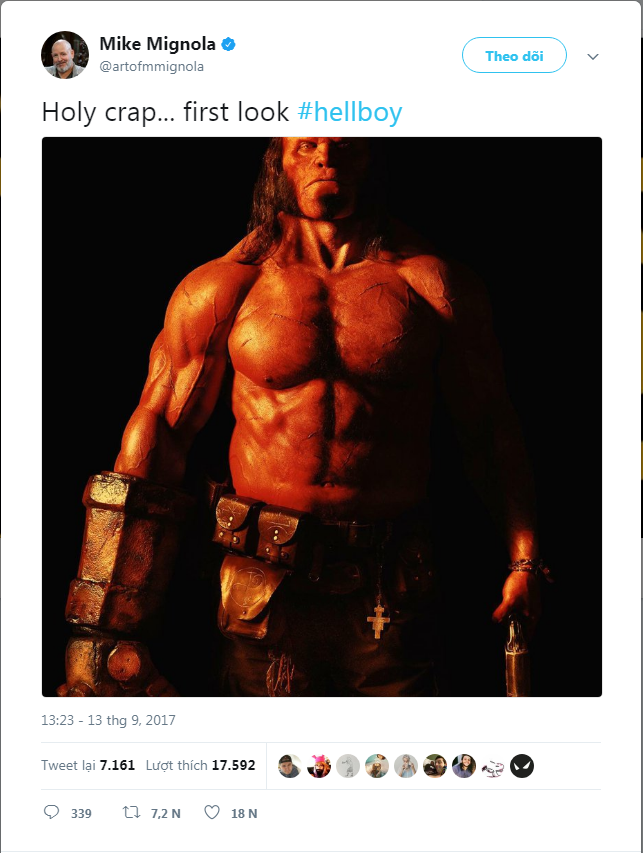Click Mike Mignola's round profile picture
643x853 pixels.
pos(64,53)
